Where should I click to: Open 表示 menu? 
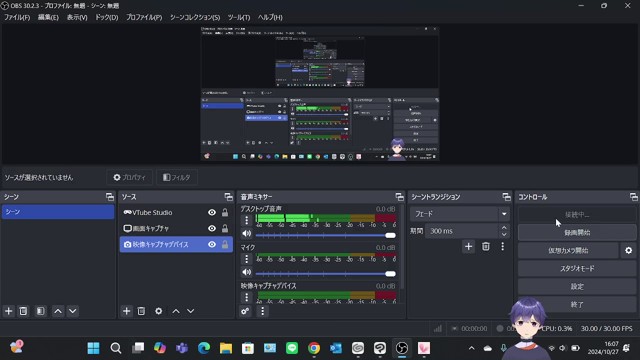77,17
